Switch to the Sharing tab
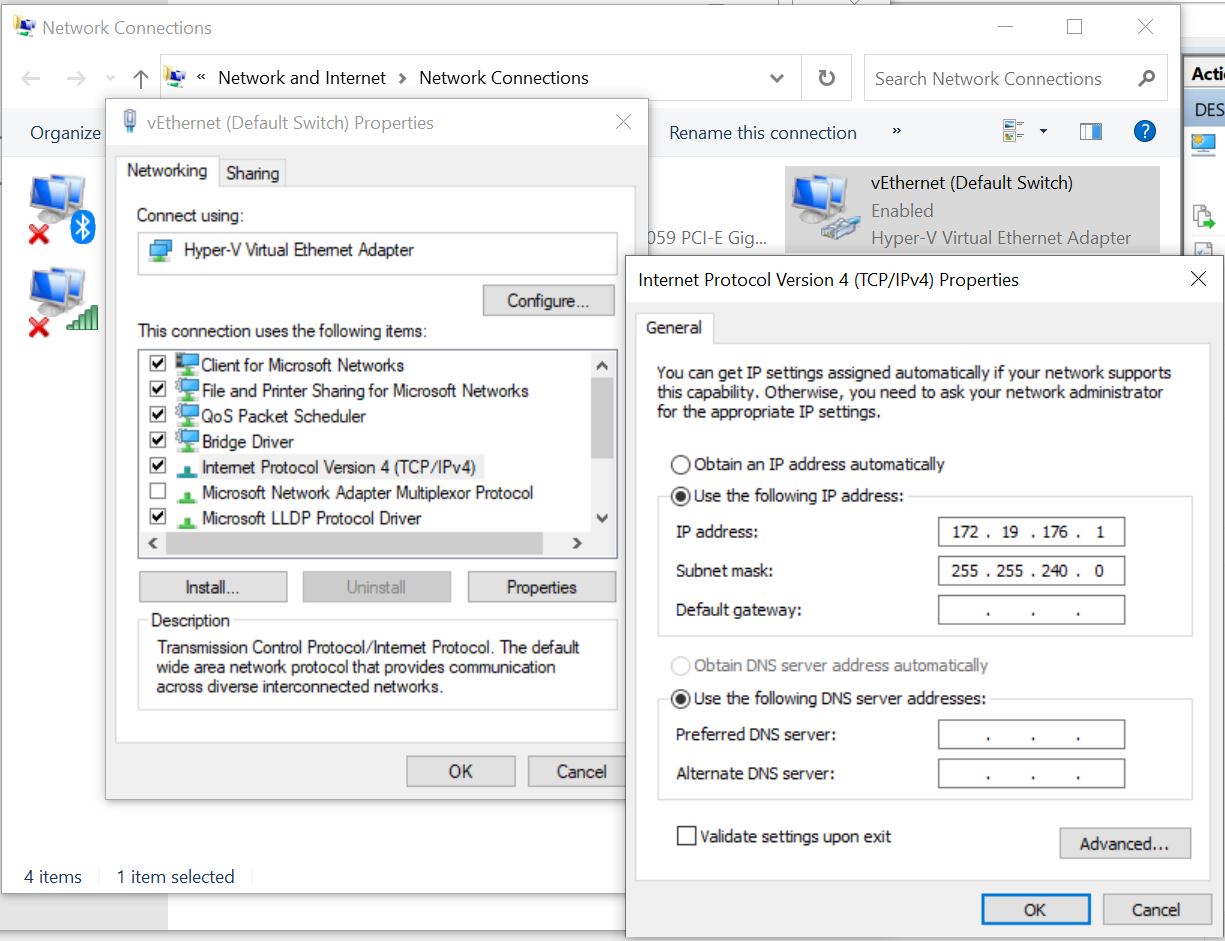Viewport: 1225px width, 941px height. [x=252, y=172]
